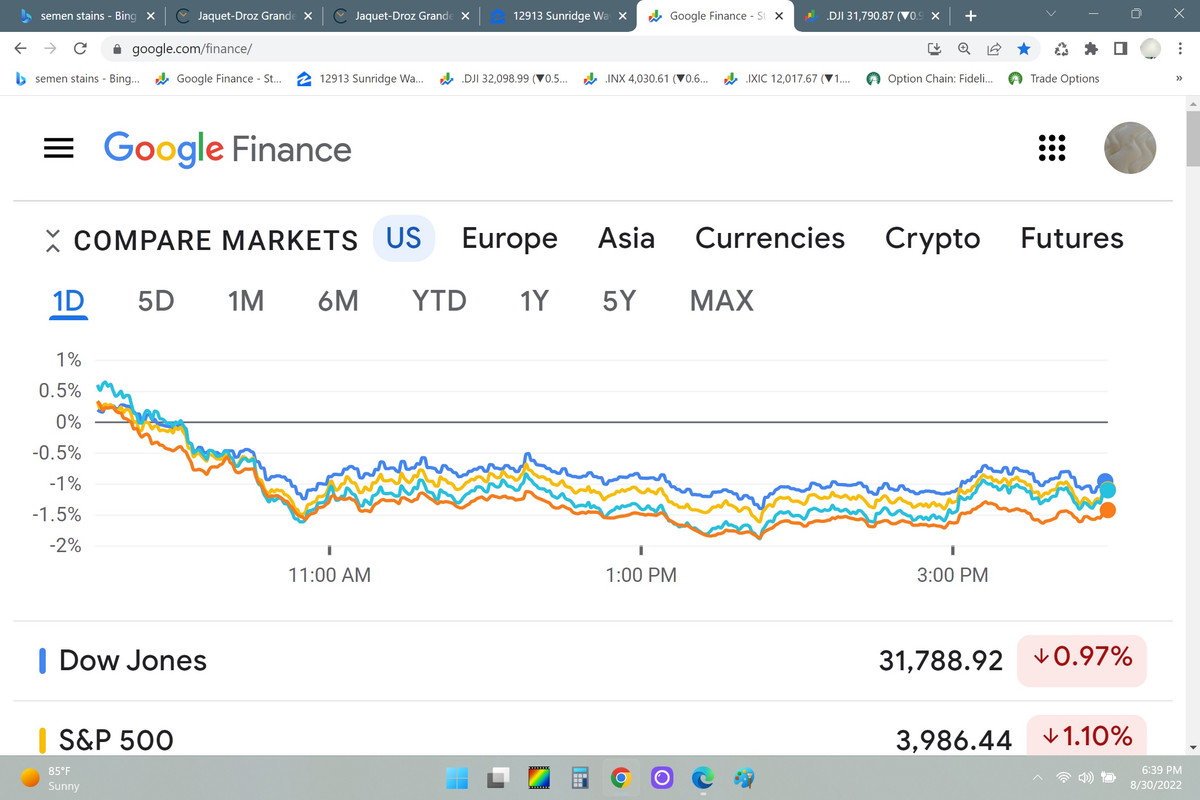This screenshot has height=800, width=1200.
Task: Click the orange chart line endpoint dot
Action: (1108, 510)
